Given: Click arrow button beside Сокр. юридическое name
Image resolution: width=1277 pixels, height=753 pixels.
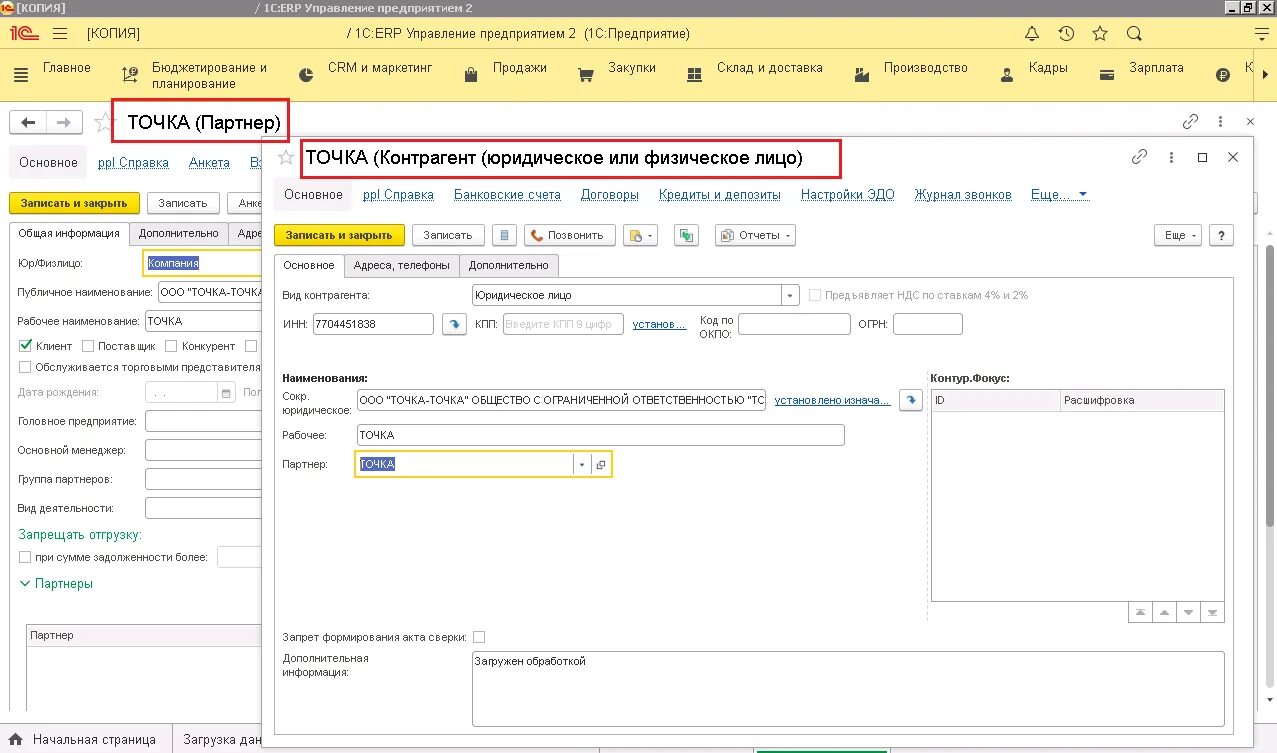Looking at the screenshot, I should pyautogui.click(x=910, y=400).
